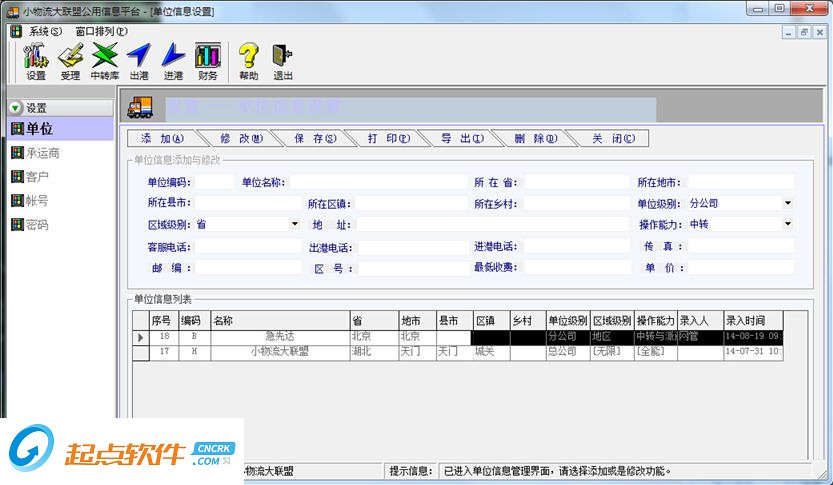This screenshot has width=833, height=485.
Task: Click the 添加 button
Action: 161,139
